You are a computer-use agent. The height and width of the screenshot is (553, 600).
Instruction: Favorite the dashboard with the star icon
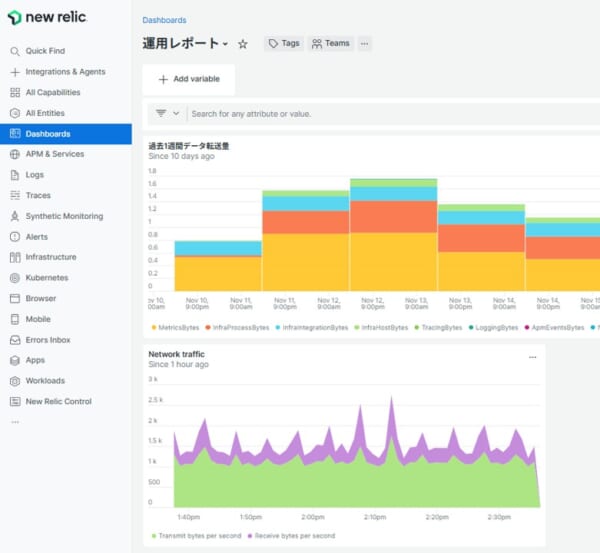pyautogui.click(x=243, y=44)
